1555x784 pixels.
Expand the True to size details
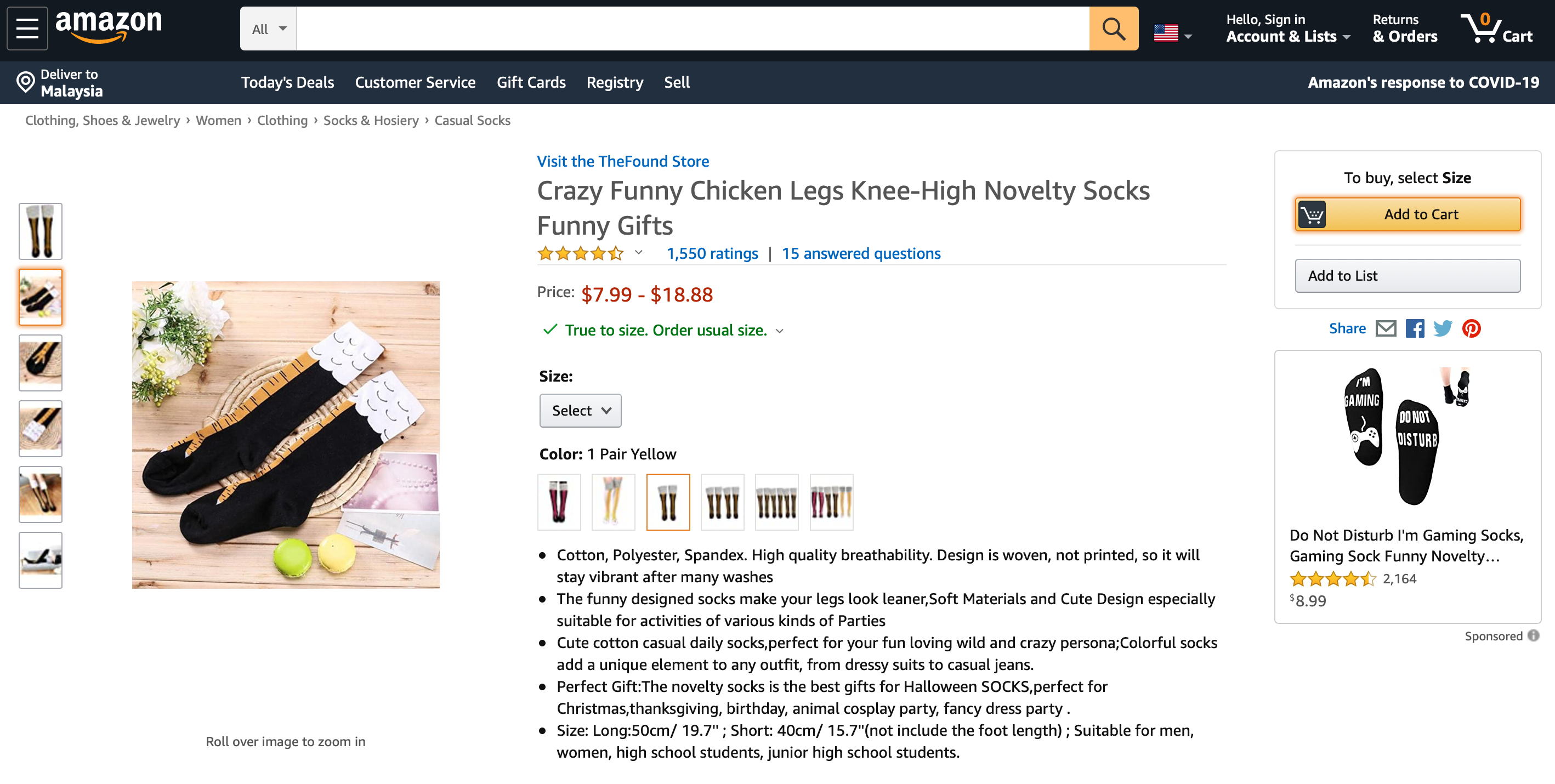pos(779,331)
